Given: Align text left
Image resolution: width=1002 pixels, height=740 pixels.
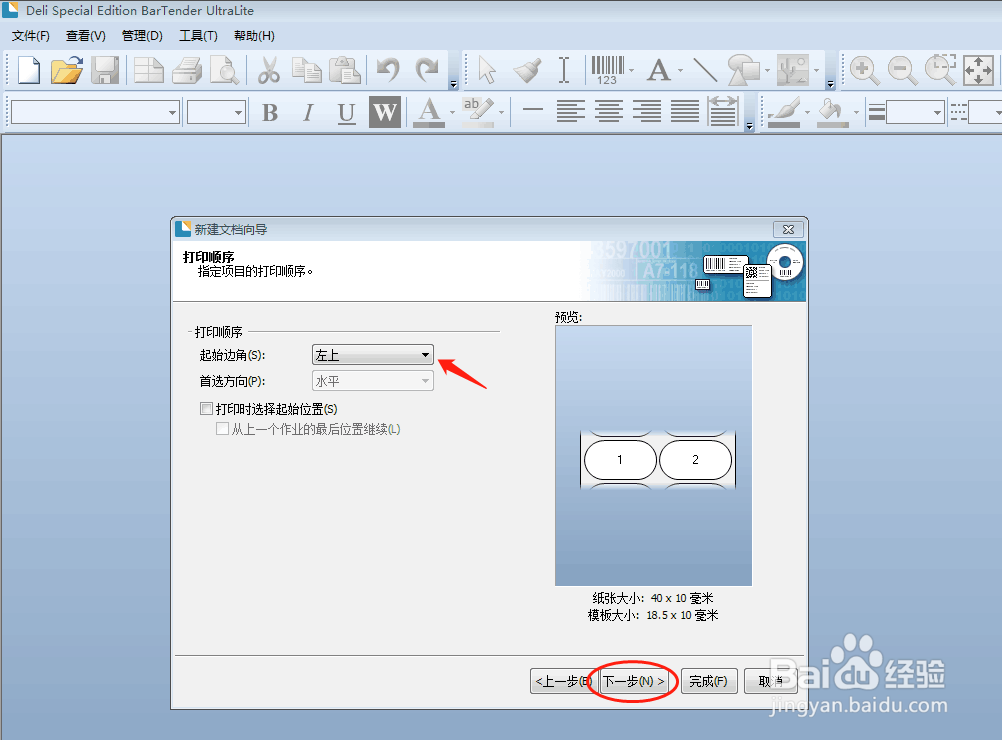Looking at the screenshot, I should coord(571,112).
